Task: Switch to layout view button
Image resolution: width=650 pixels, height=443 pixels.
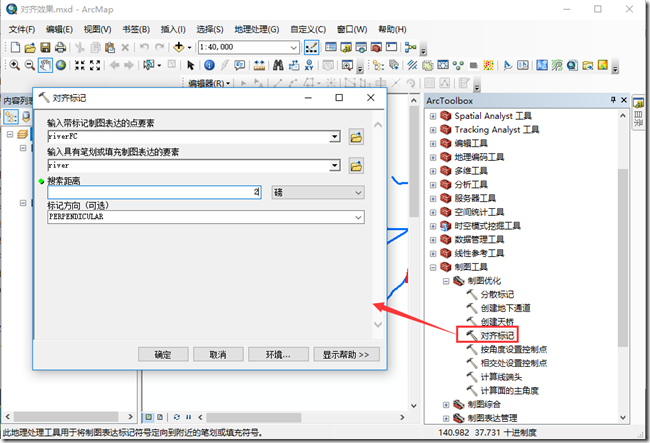Action: (160, 417)
